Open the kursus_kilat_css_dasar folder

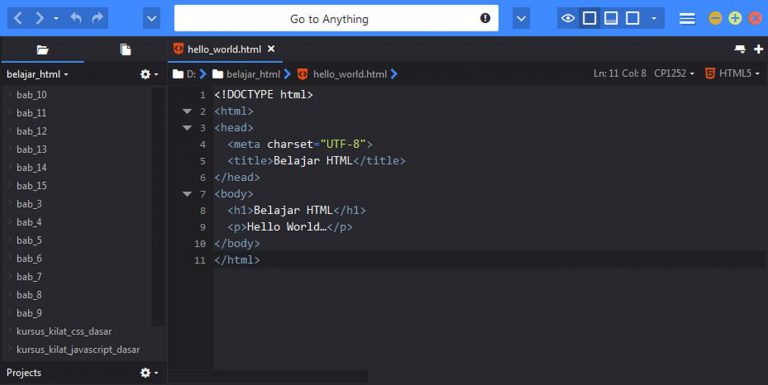click(64, 332)
